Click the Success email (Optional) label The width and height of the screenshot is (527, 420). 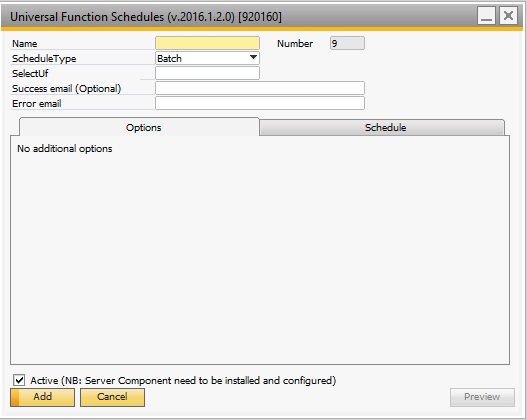point(67,89)
